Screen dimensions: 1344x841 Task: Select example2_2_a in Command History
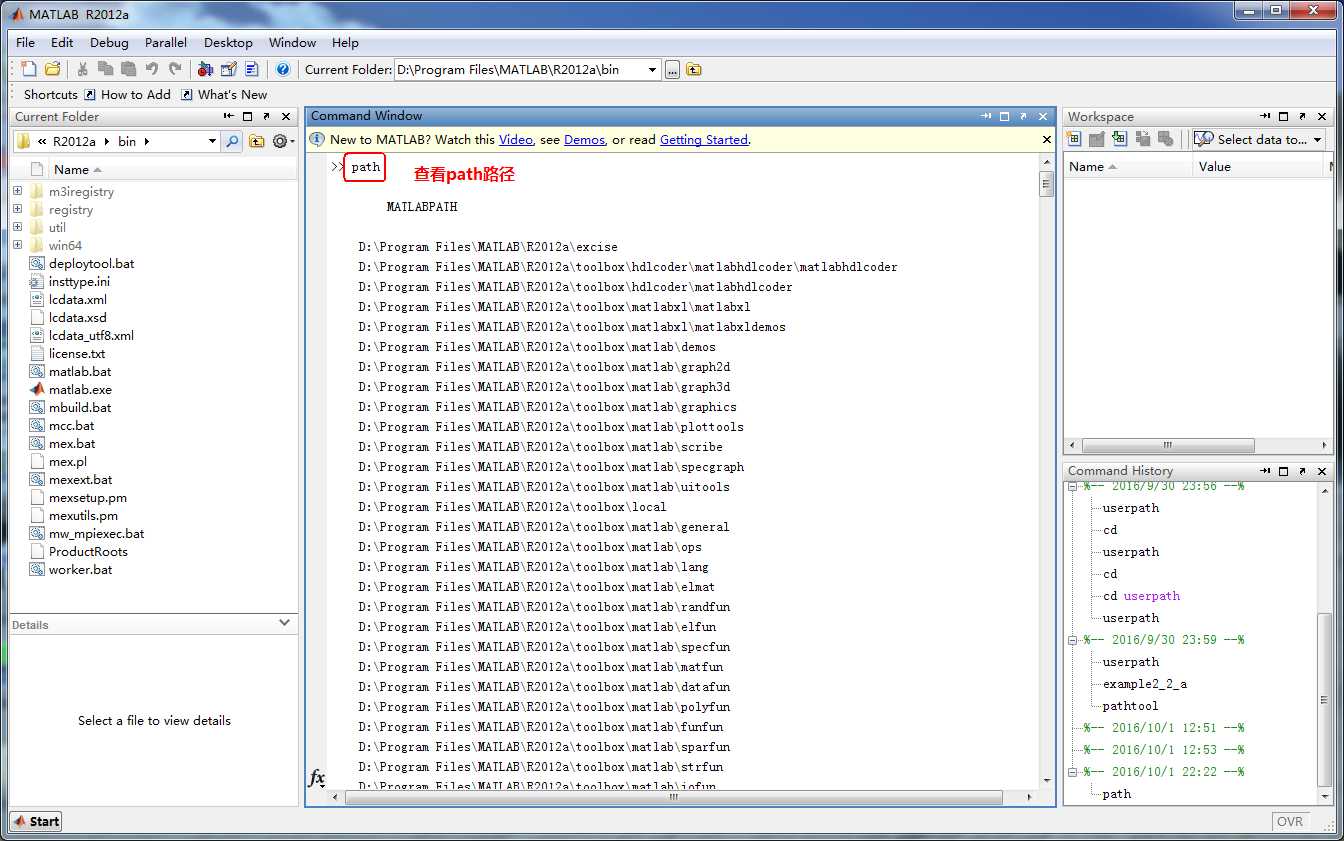point(1144,684)
